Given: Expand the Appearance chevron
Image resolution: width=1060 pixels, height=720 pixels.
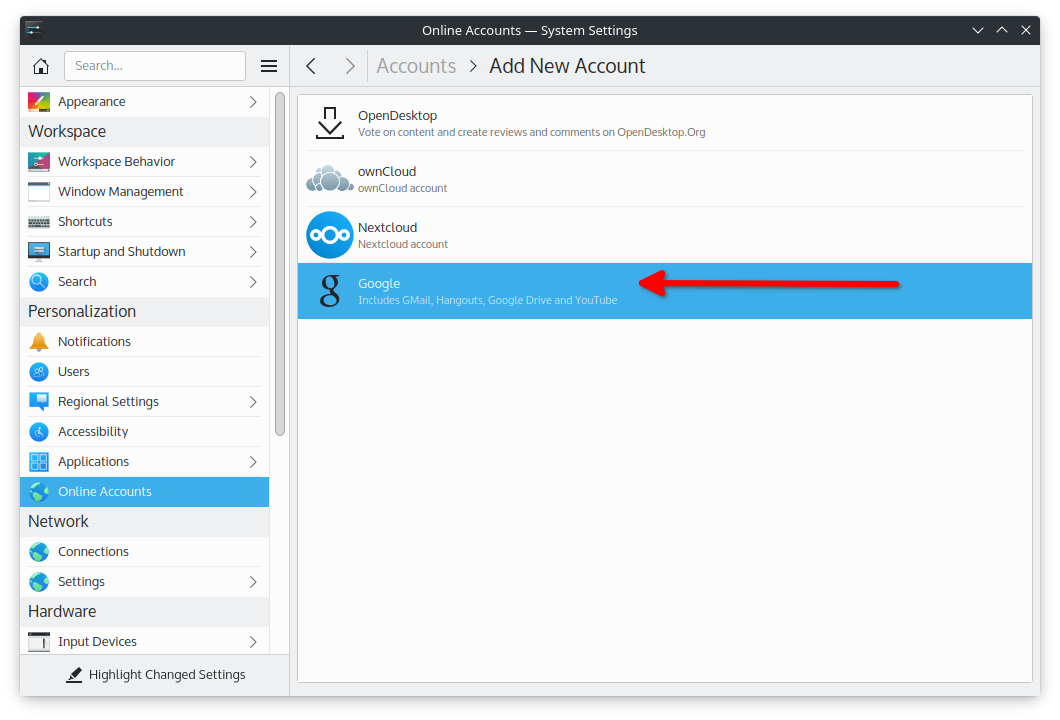Looking at the screenshot, I should [x=253, y=102].
